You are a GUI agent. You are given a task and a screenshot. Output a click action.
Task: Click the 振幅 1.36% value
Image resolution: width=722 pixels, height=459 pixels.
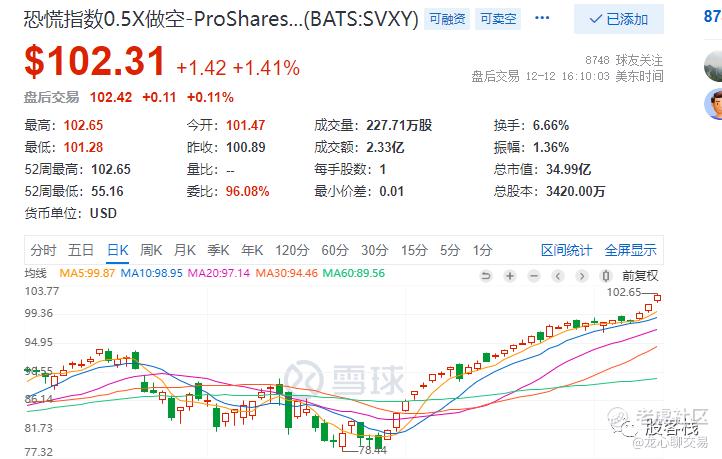tap(551, 147)
